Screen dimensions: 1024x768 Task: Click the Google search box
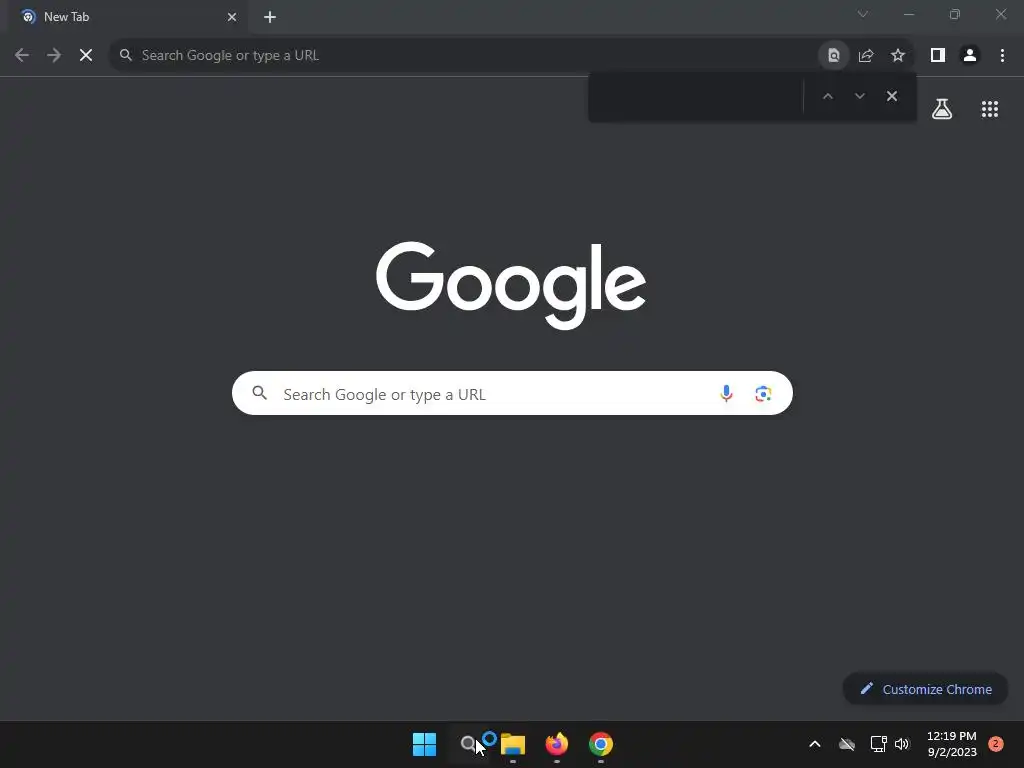(512, 393)
